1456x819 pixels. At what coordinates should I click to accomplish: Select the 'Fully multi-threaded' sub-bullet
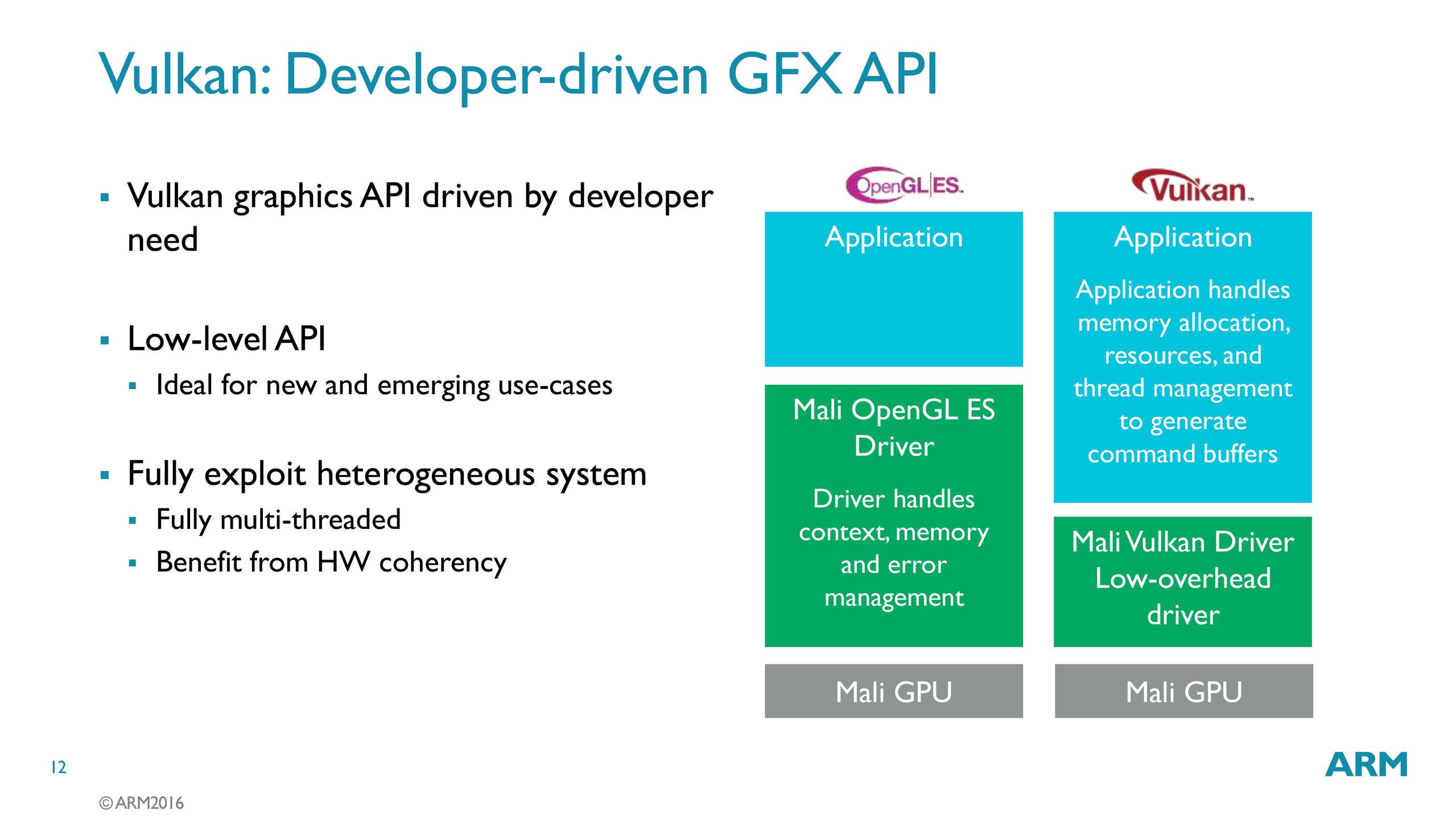point(278,520)
